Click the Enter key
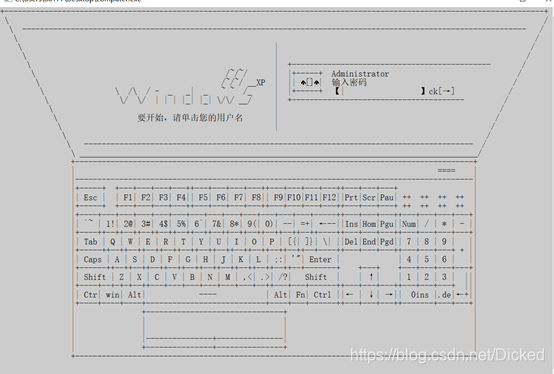 [x=320, y=259]
